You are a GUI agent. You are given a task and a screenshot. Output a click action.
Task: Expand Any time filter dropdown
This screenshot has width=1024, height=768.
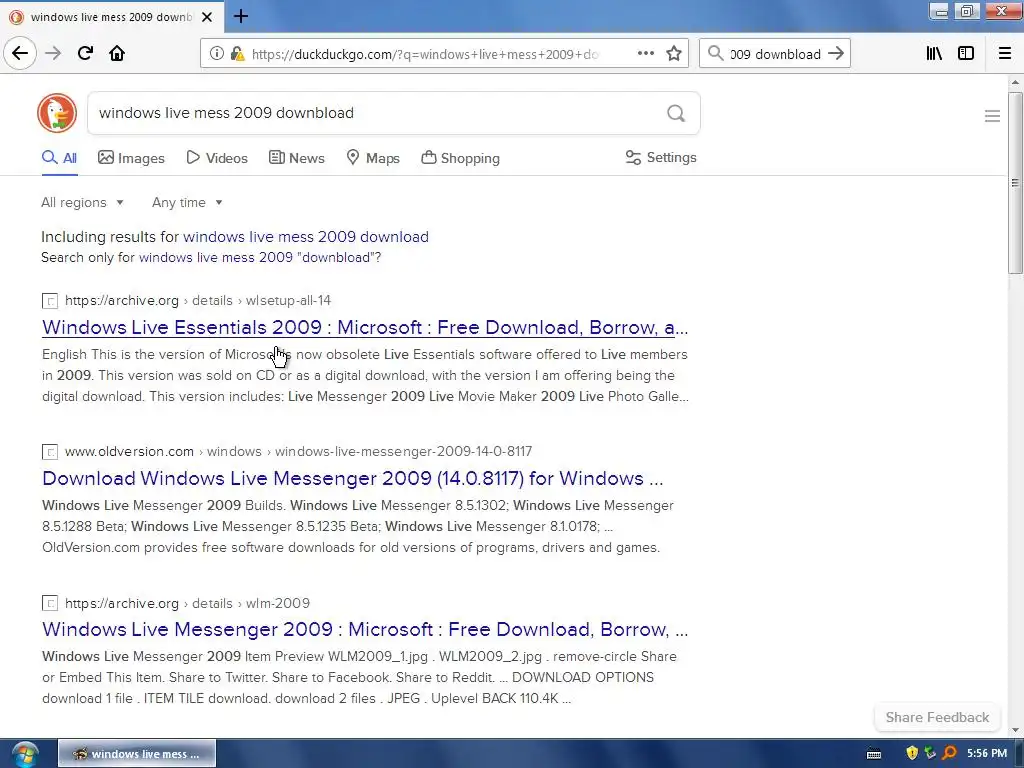(x=187, y=202)
